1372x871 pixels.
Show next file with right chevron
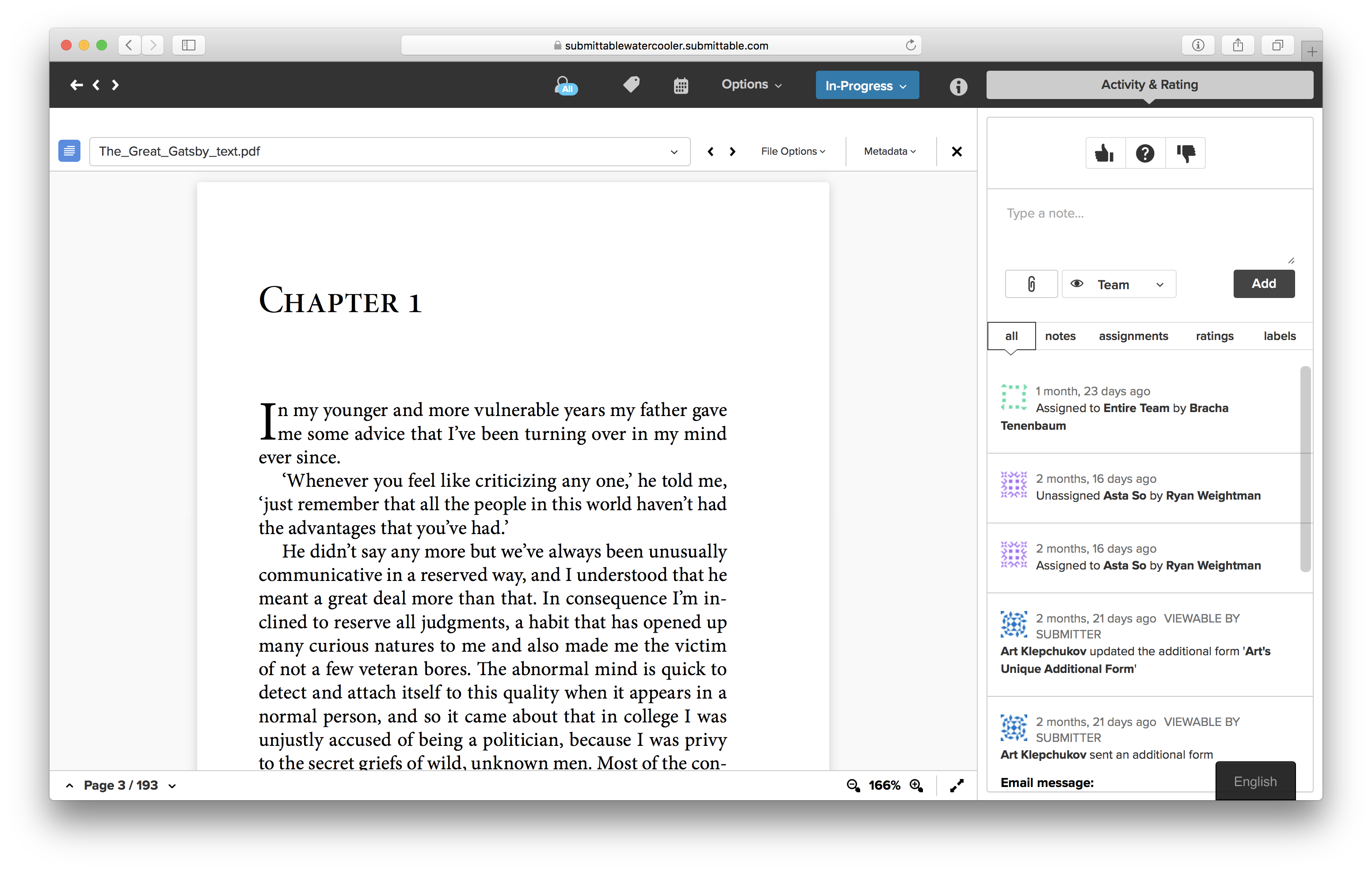coord(733,152)
